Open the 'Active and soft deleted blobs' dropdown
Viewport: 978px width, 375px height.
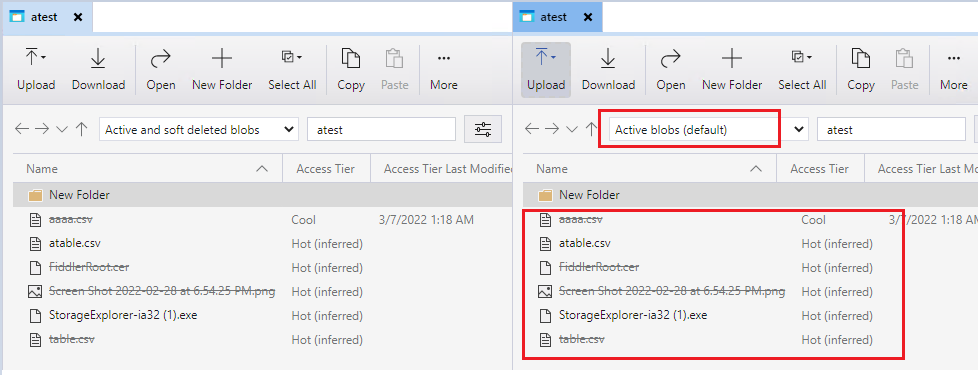pos(199,130)
